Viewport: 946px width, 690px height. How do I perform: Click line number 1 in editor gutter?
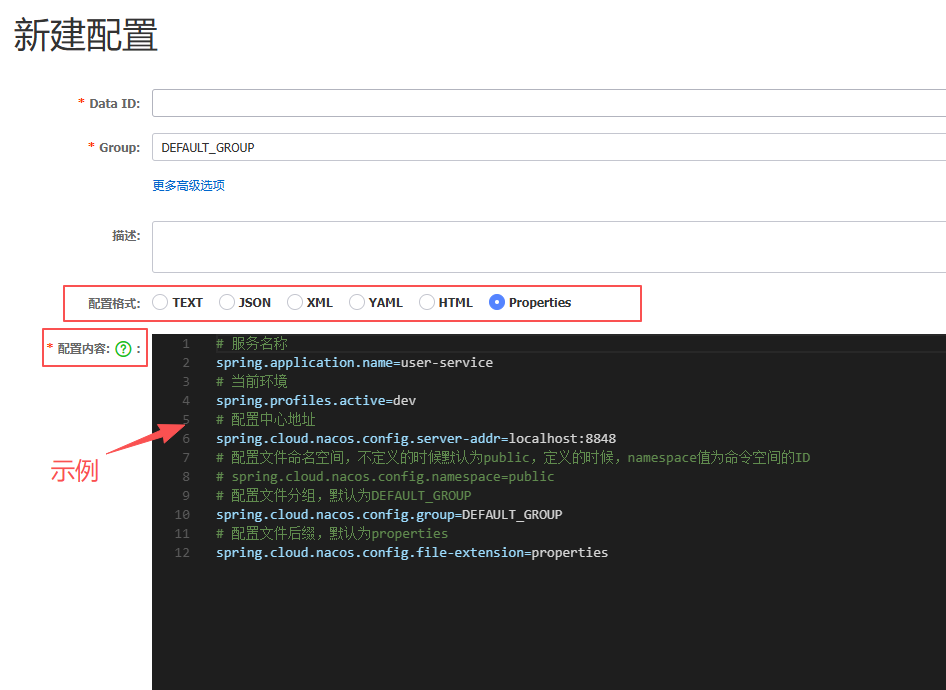tap(185, 343)
